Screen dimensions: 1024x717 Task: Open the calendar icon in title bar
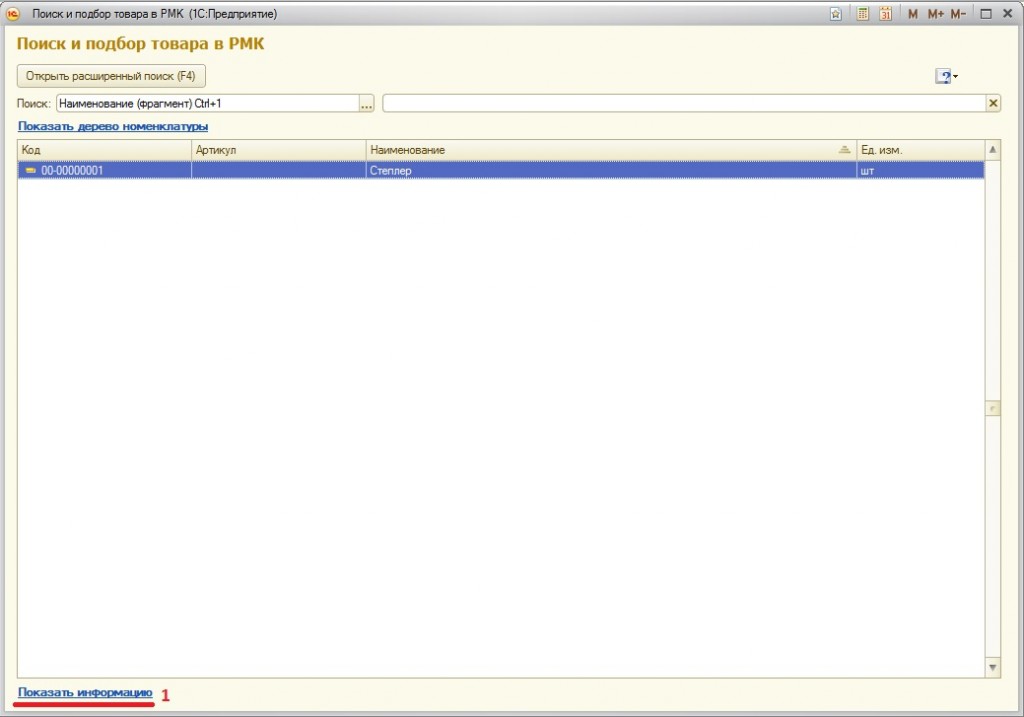pyautogui.click(x=885, y=14)
